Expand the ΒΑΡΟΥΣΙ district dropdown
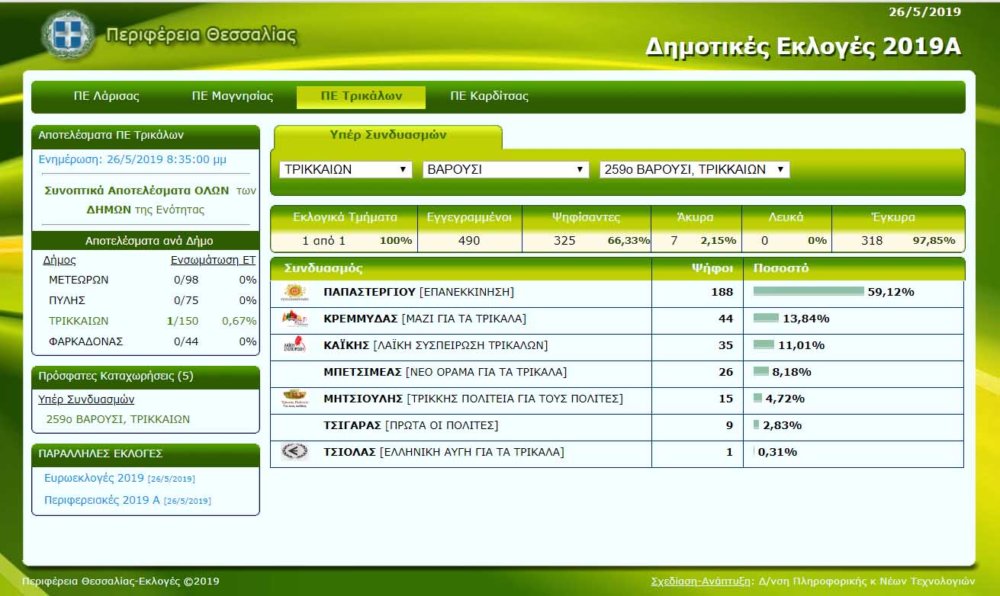Viewport: 1000px width, 596px height. pos(506,170)
